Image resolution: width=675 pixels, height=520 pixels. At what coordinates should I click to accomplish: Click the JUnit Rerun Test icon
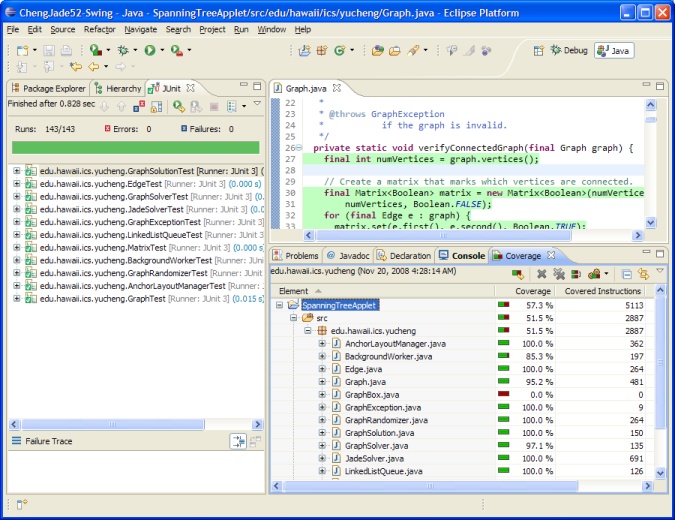(x=179, y=106)
